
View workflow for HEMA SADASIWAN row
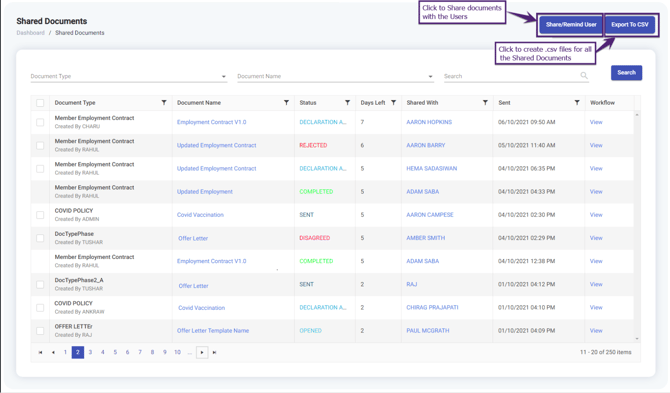[x=596, y=169]
